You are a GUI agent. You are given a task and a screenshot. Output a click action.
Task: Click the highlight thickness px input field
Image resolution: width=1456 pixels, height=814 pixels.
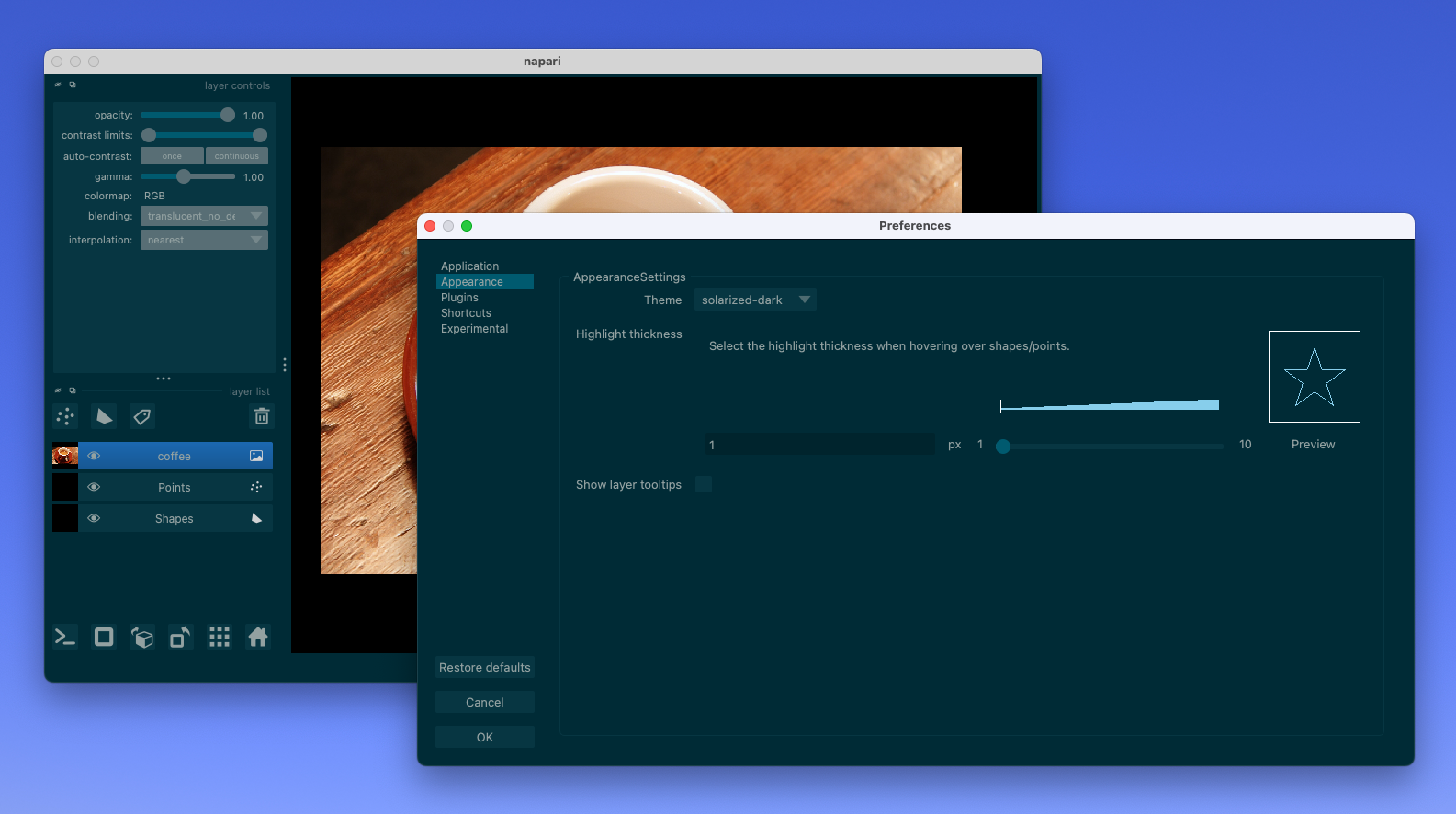[x=819, y=445]
